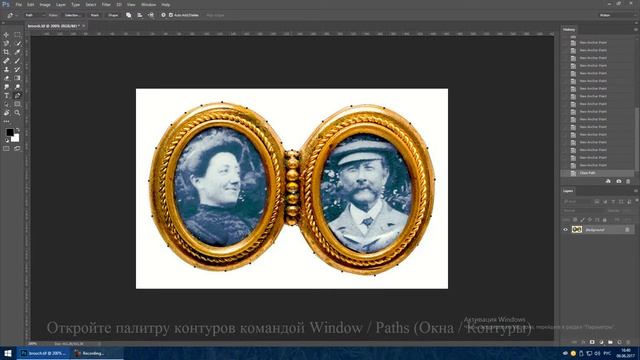
Task: Select the Rectangle shape tool
Action: [x=17, y=104]
